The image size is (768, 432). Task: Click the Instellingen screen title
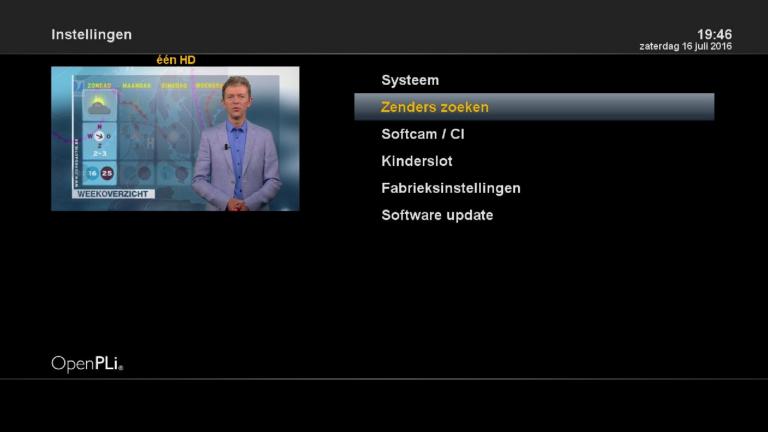pos(92,35)
